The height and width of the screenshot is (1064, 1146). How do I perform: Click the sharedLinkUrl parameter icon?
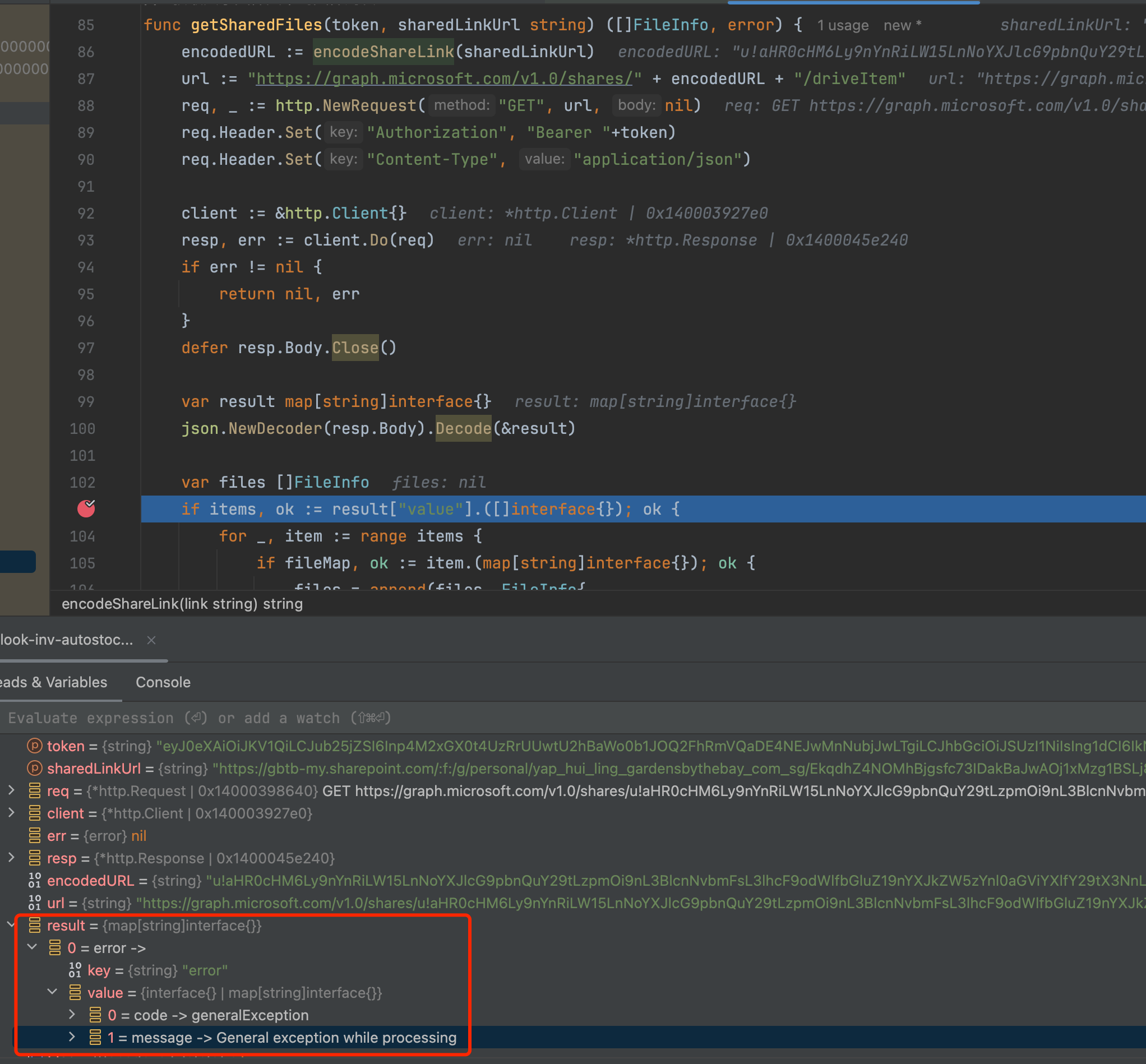35,768
